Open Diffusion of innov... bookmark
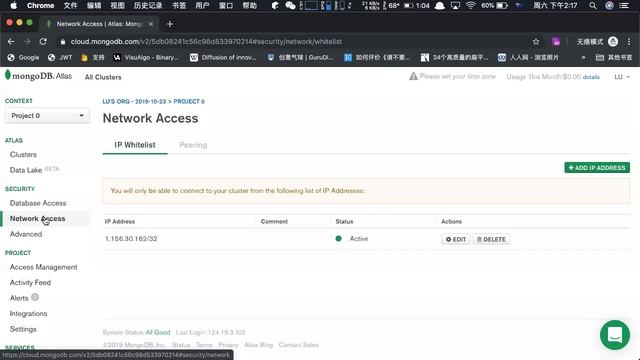Viewport: 640px width, 360px height. [x=223, y=58]
